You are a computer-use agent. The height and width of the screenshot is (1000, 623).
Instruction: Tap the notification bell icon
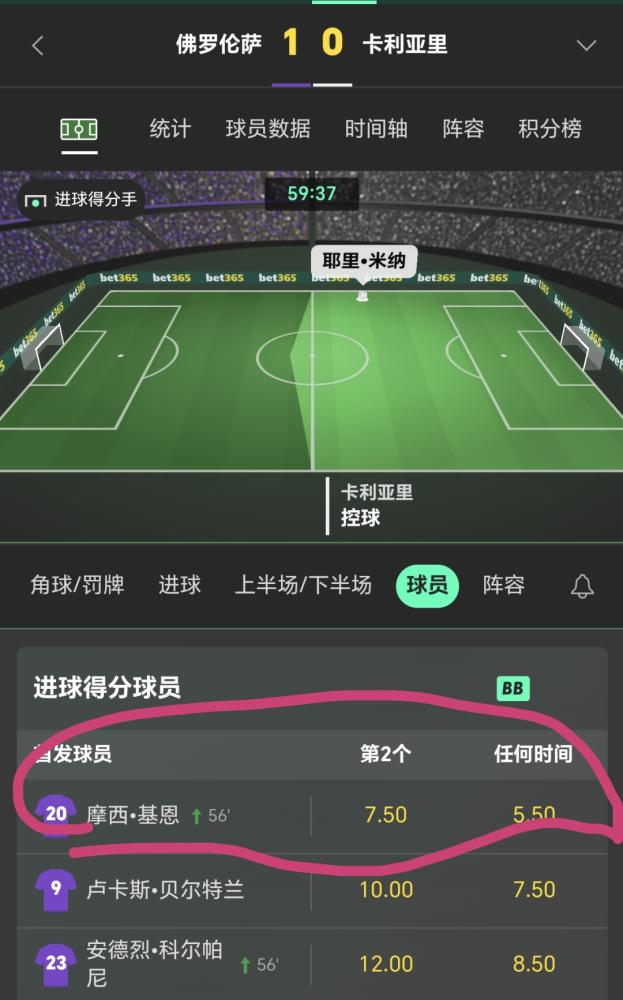point(582,585)
